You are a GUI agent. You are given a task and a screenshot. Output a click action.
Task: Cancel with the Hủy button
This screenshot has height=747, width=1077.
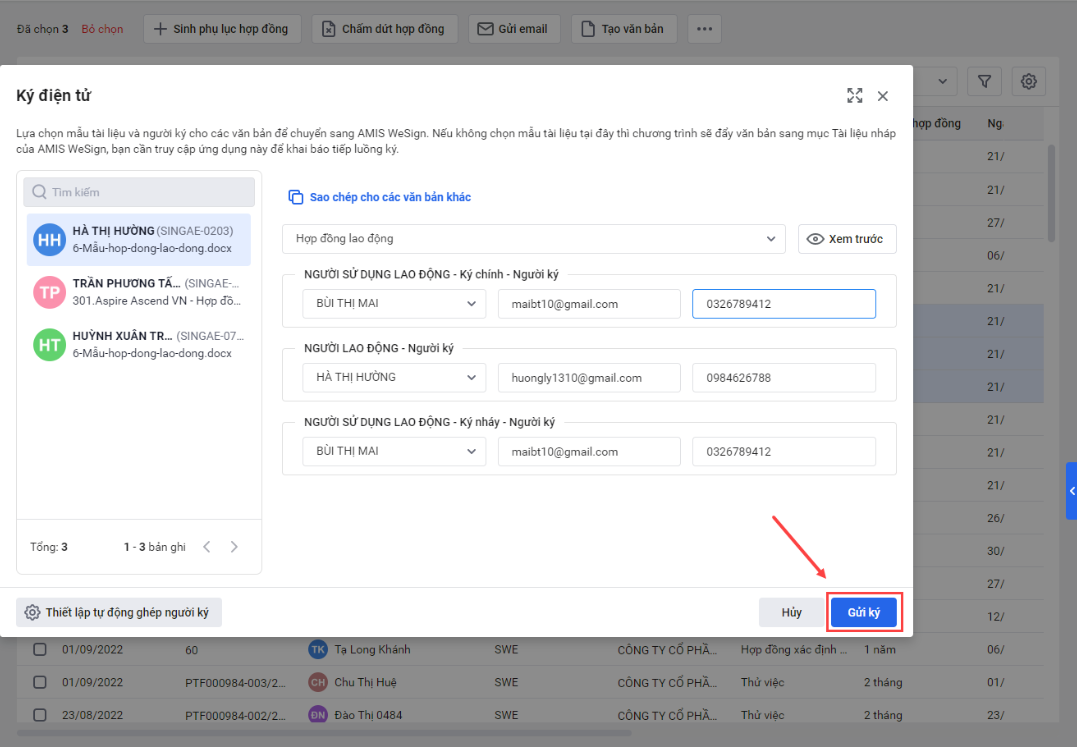tap(791, 612)
